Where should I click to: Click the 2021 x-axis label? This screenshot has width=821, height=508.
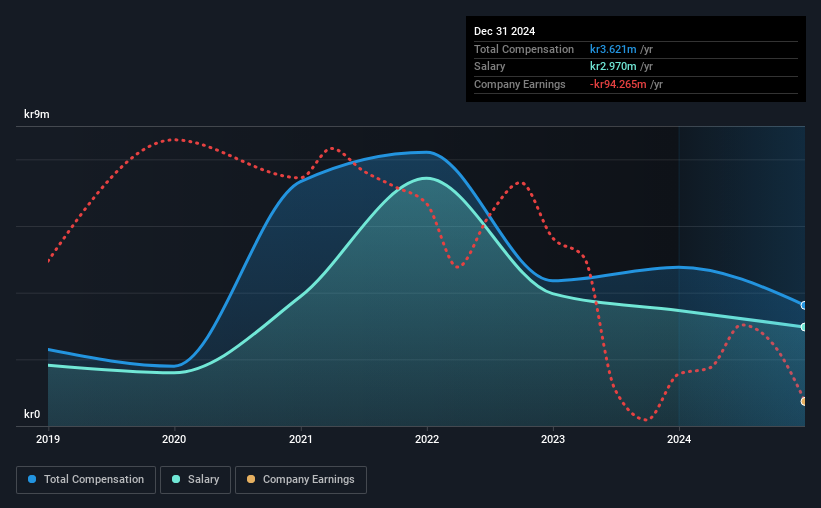tap(301, 439)
